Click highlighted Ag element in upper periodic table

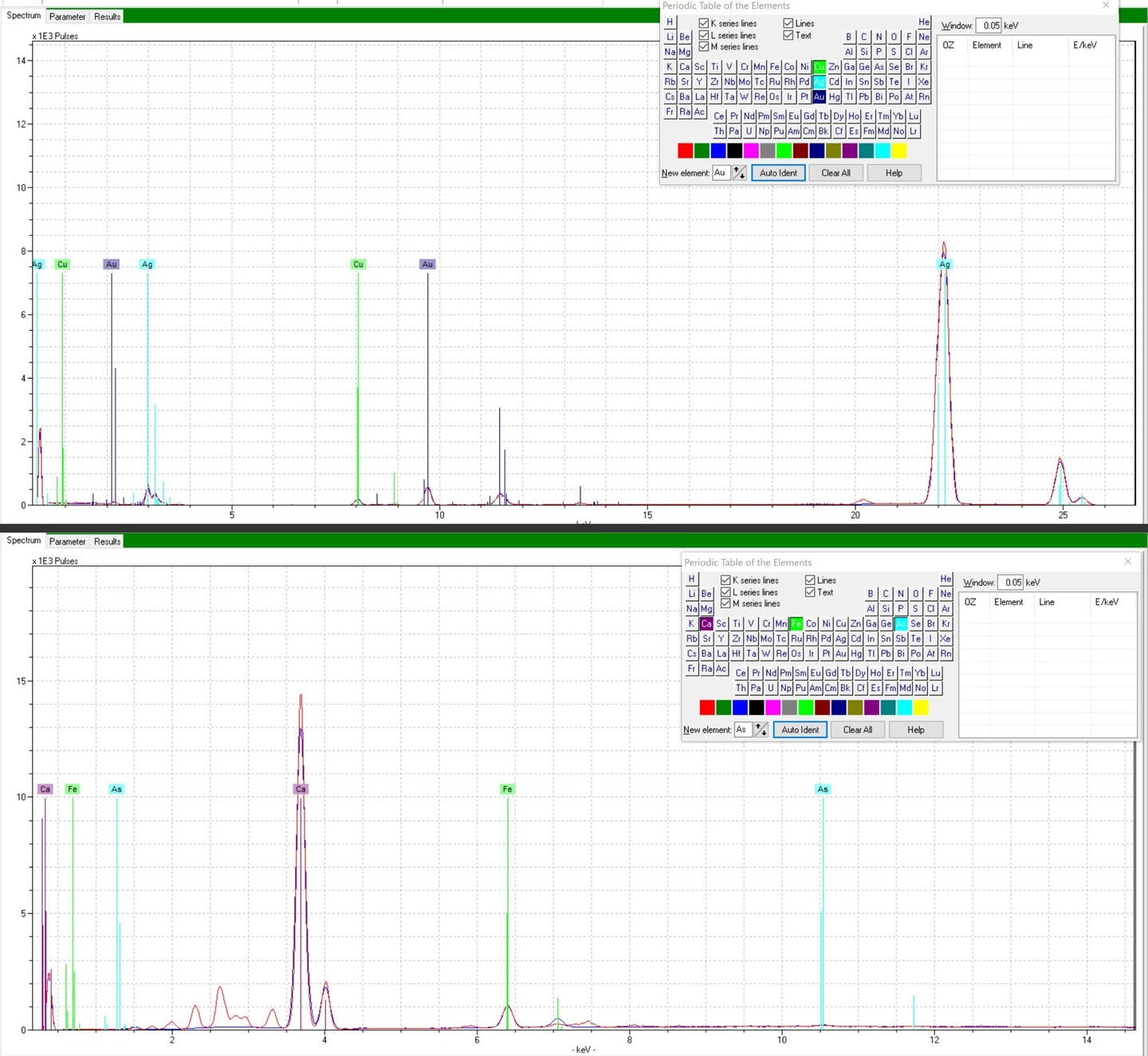(819, 82)
